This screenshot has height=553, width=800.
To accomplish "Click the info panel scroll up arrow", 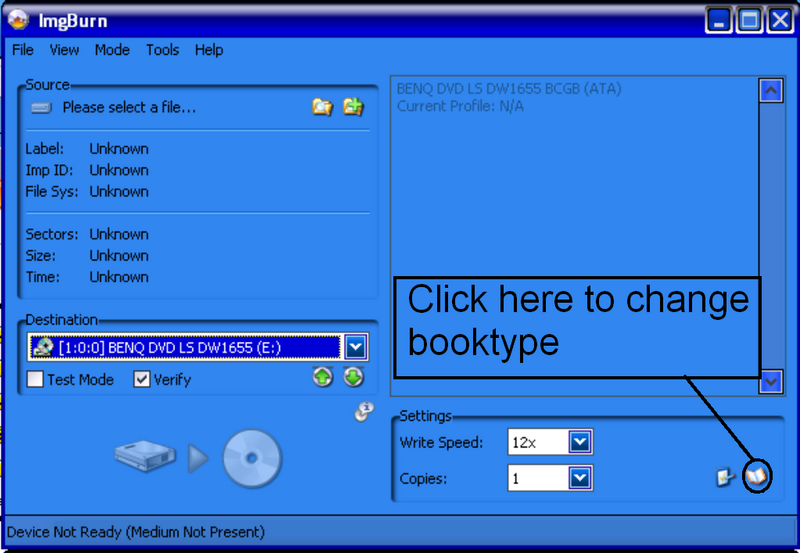I will click(x=771, y=91).
